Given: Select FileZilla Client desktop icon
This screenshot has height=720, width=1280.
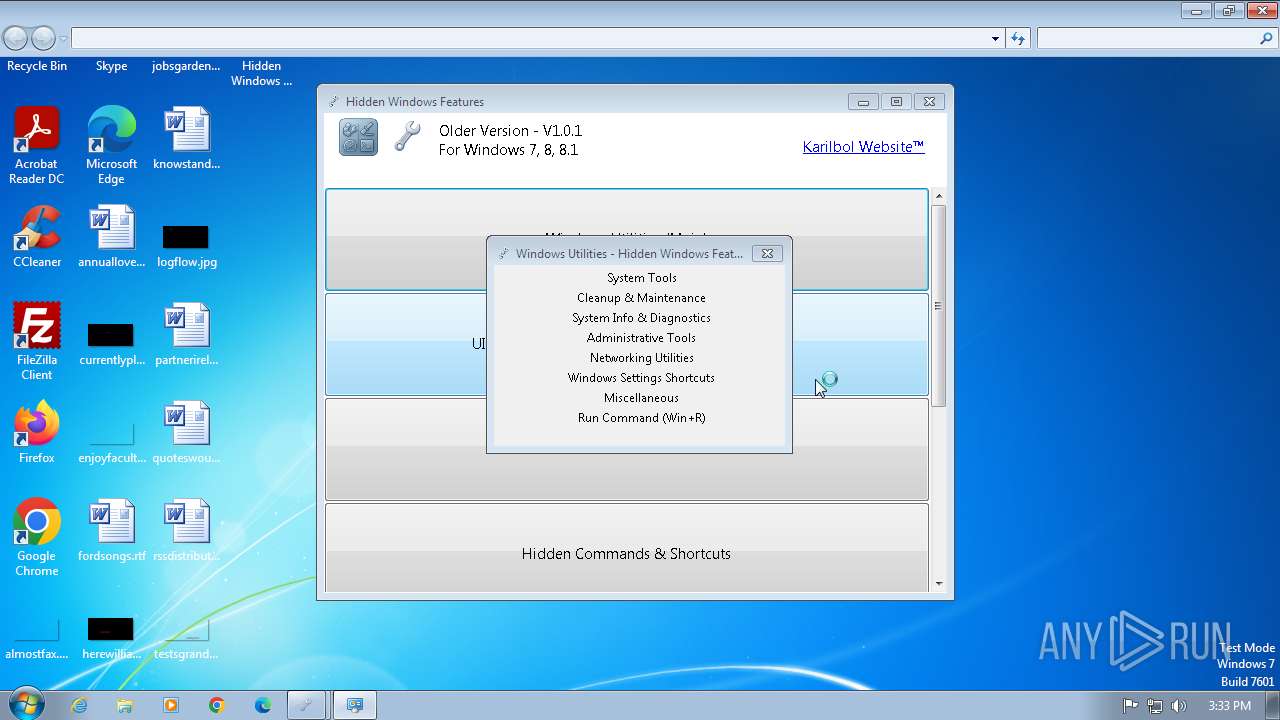Looking at the screenshot, I should (37, 342).
